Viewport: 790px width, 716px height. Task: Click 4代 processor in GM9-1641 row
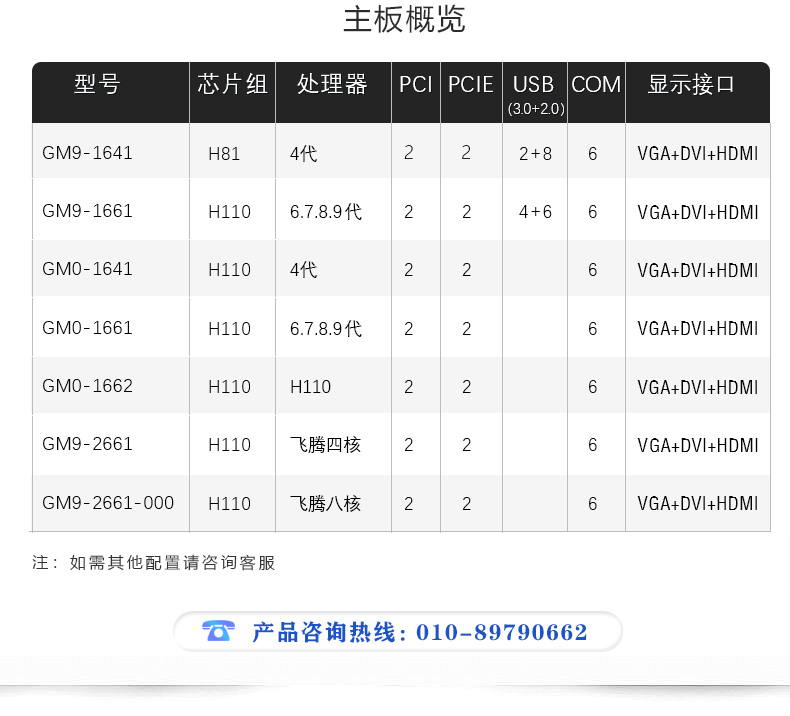click(x=303, y=154)
